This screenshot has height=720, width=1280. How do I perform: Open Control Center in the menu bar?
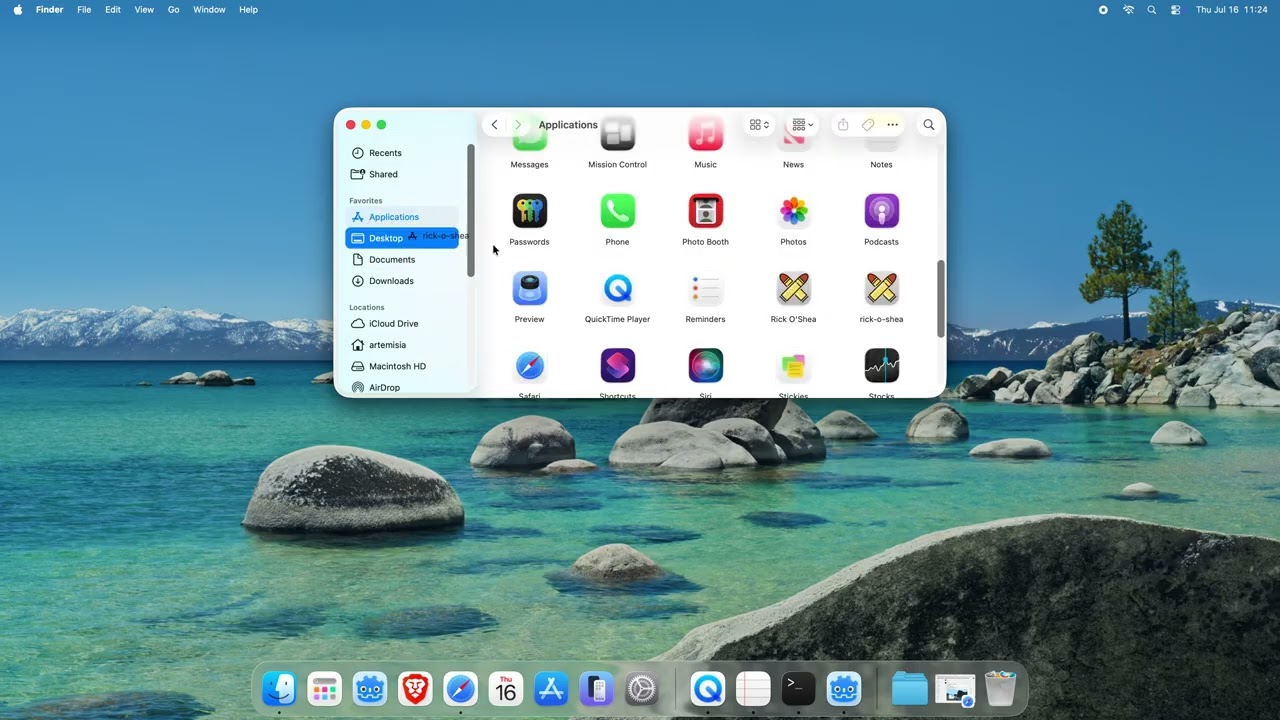click(1176, 10)
